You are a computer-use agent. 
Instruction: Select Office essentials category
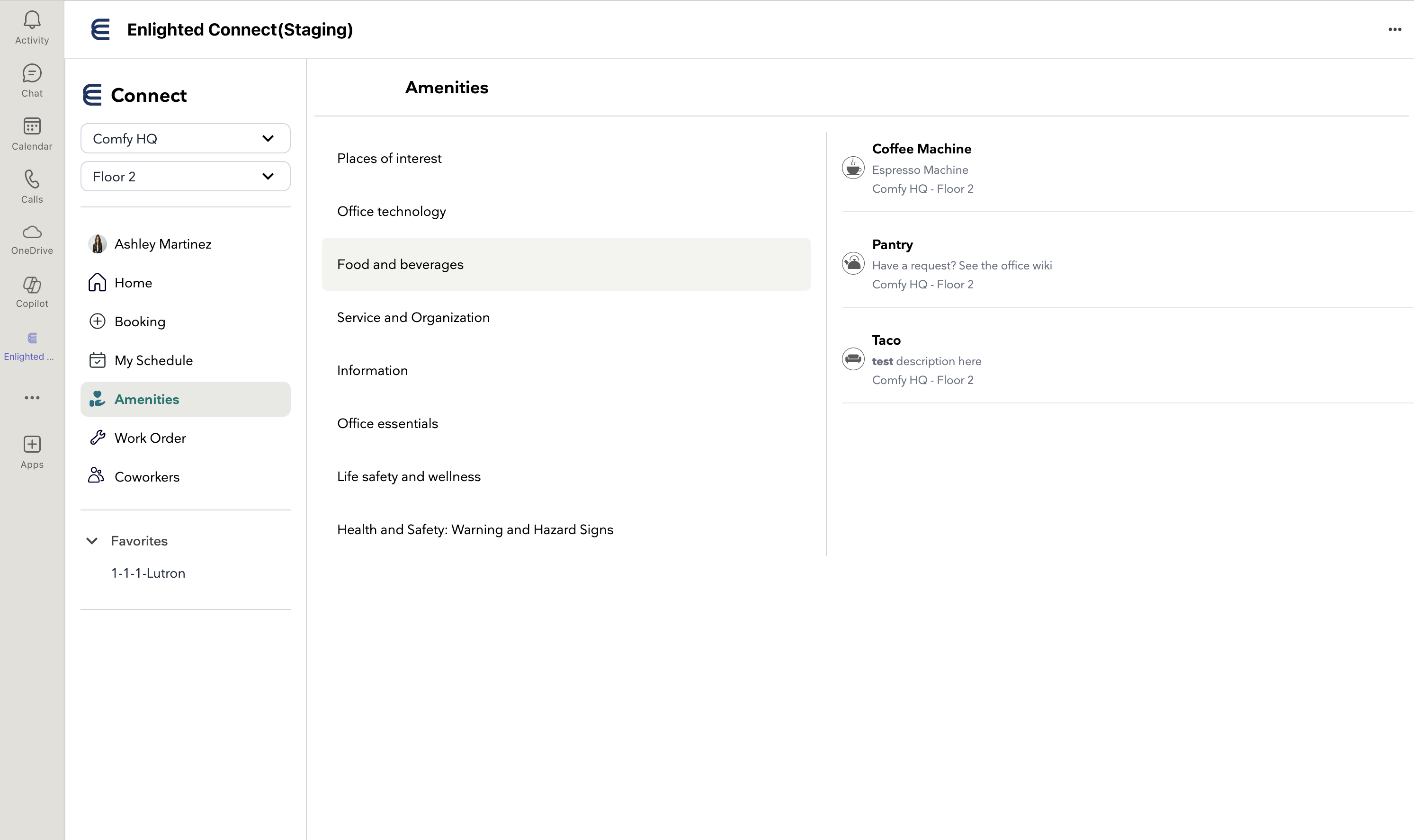click(566, 423)
